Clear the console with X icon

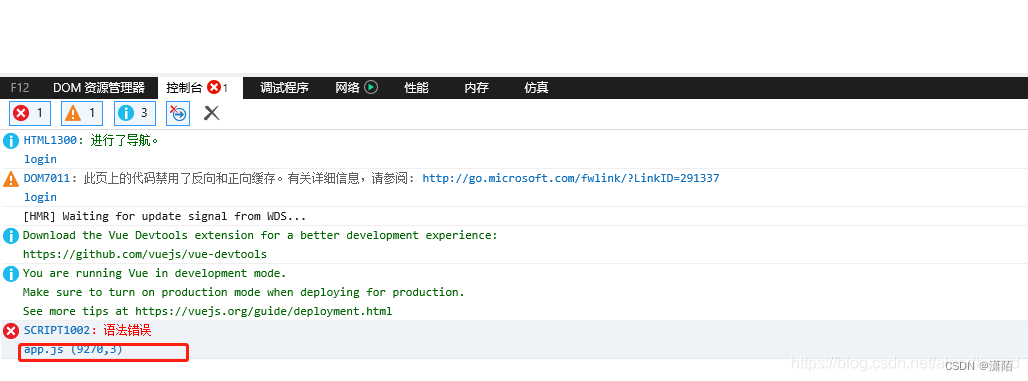click(211, 113)
